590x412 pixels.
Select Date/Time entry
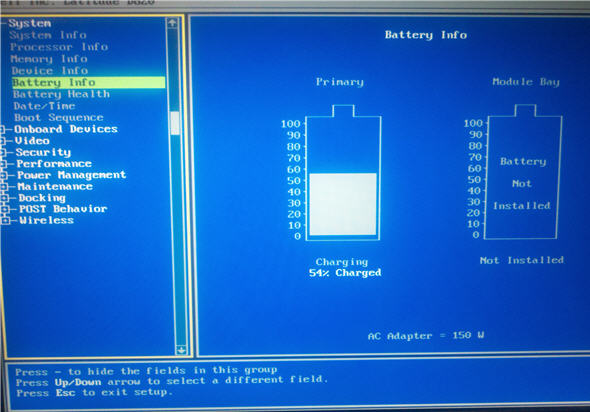point(44,106)
